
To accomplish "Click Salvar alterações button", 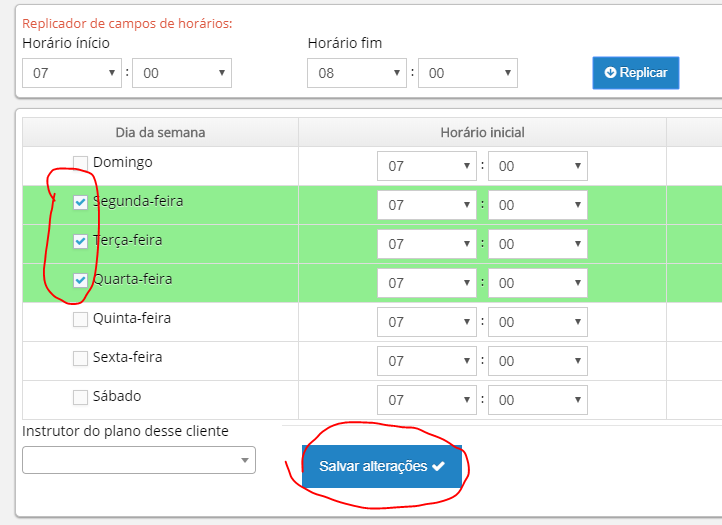I will (381, 467).
